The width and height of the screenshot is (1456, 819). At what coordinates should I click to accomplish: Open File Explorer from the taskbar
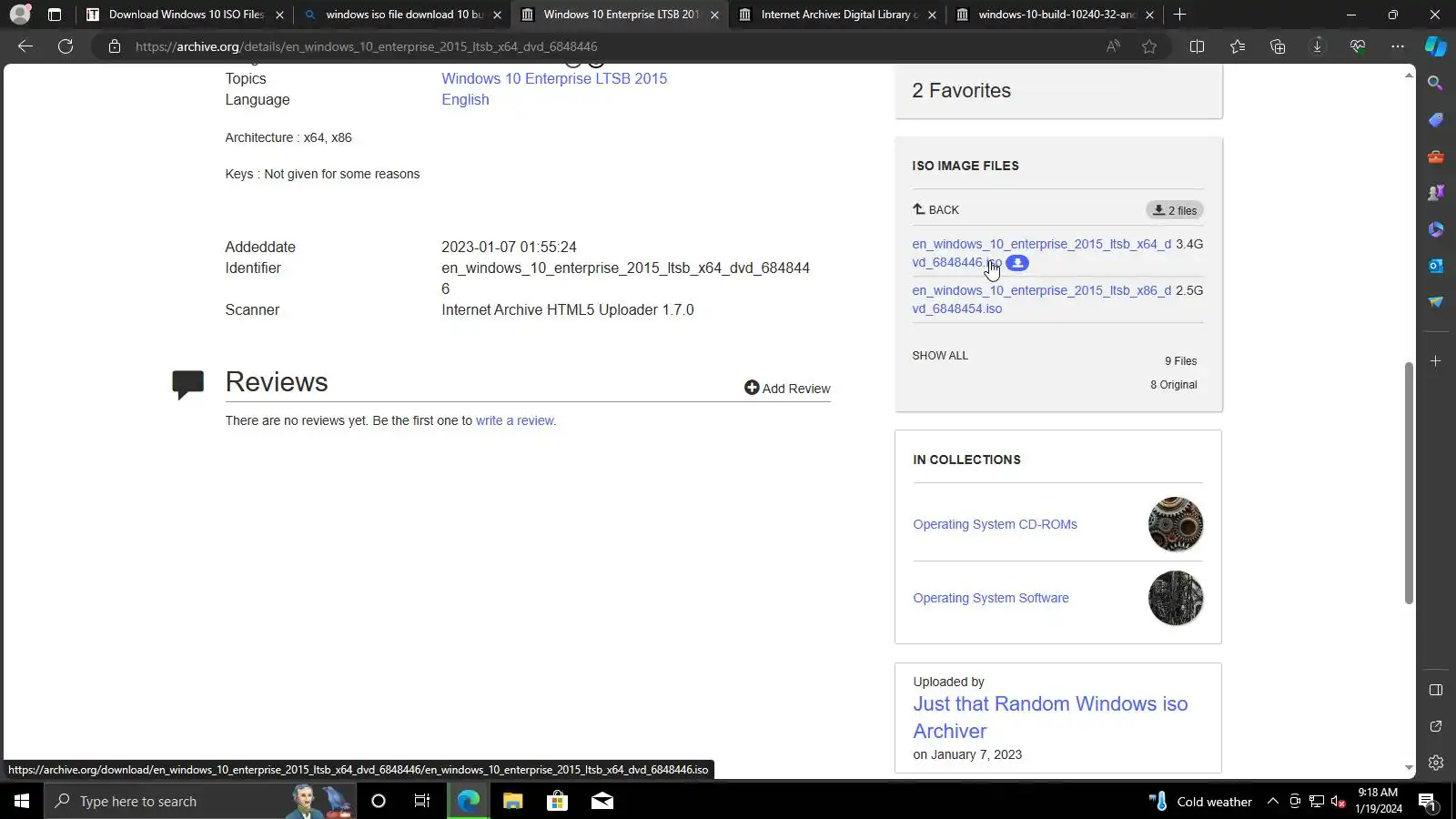click(x=512, y=801)
